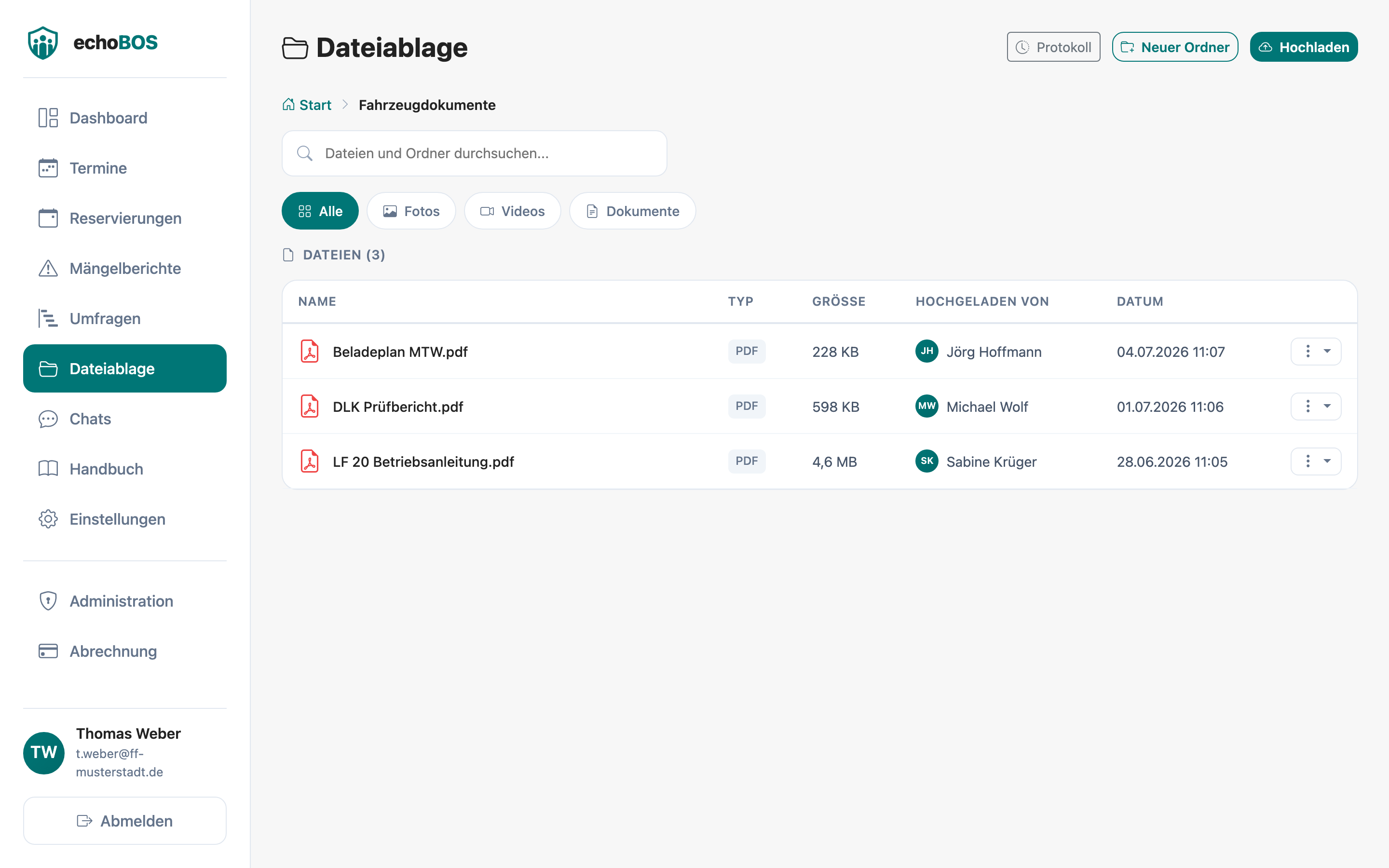The image size is (1389, 868).
Task: Click the Hochladen upload button
Action: 1304,46
